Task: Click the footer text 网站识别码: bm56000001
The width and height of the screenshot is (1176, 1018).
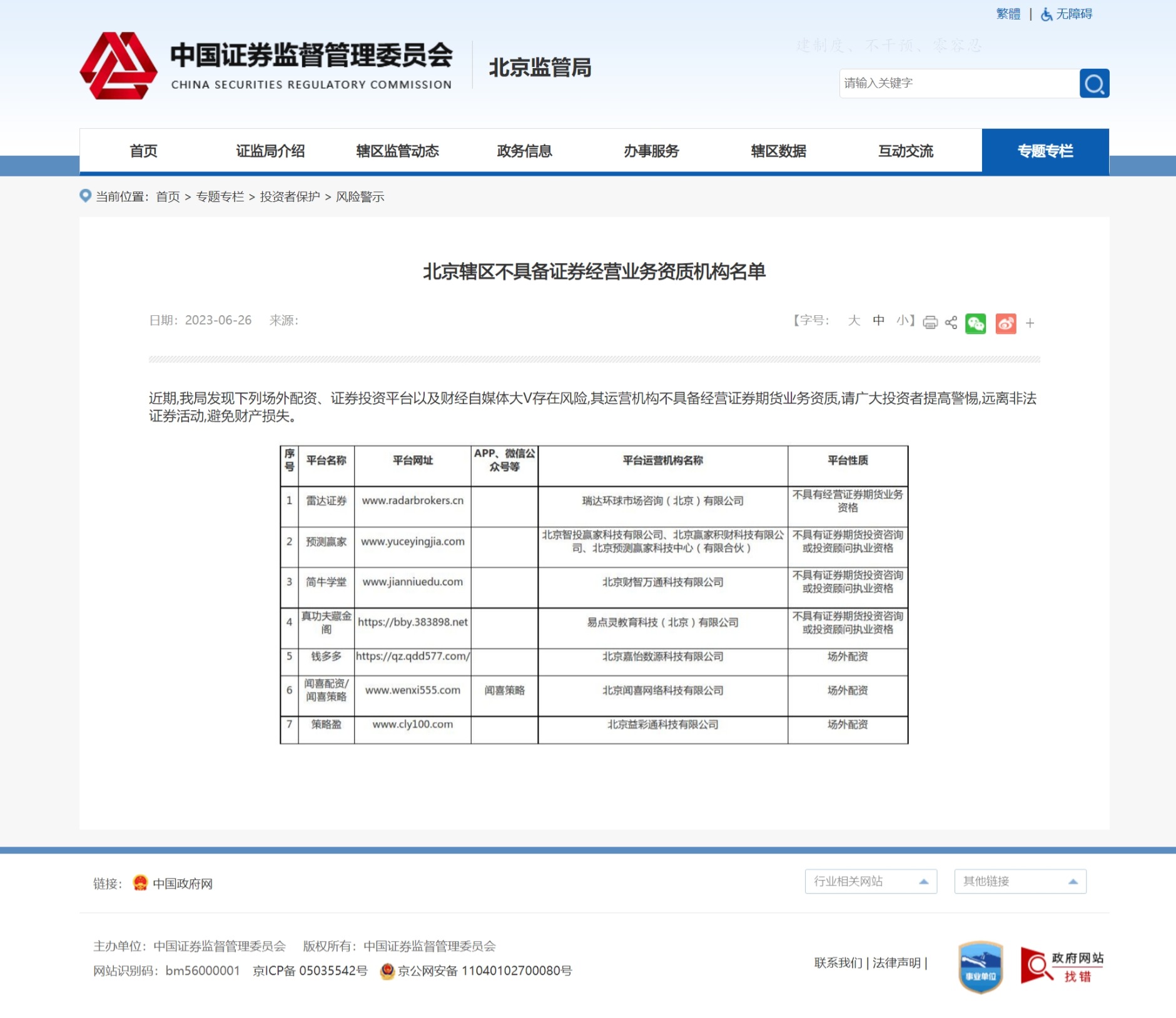Action: [x=166, y=970]
